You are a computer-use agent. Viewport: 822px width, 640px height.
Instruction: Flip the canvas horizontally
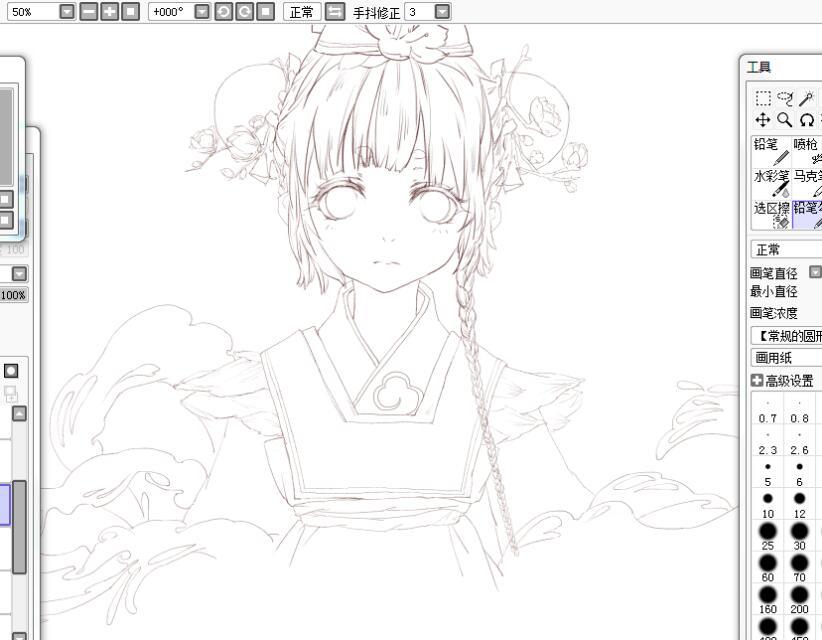pos(334,12)
